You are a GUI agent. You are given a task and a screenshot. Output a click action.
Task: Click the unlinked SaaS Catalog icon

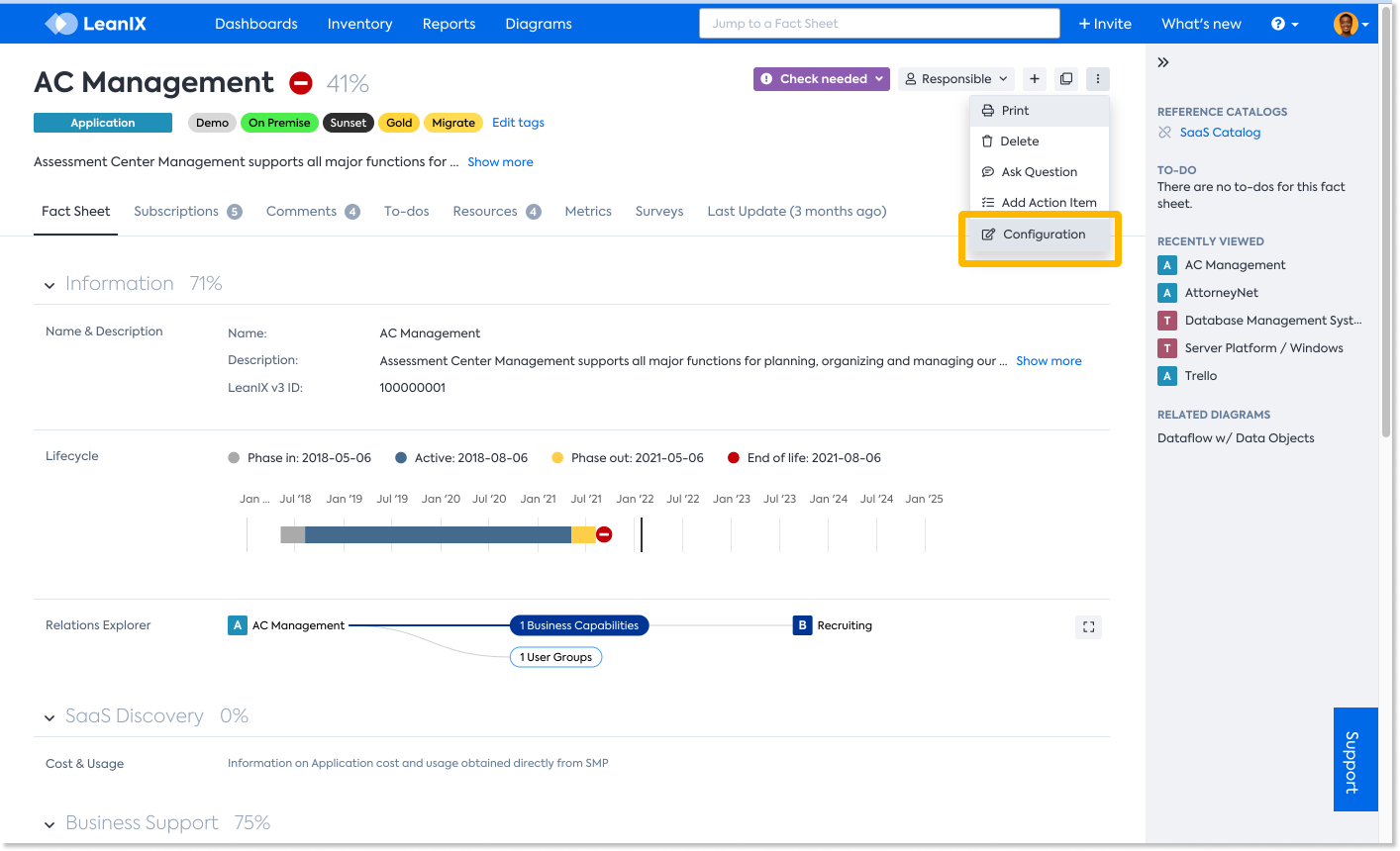[1165, 133]
